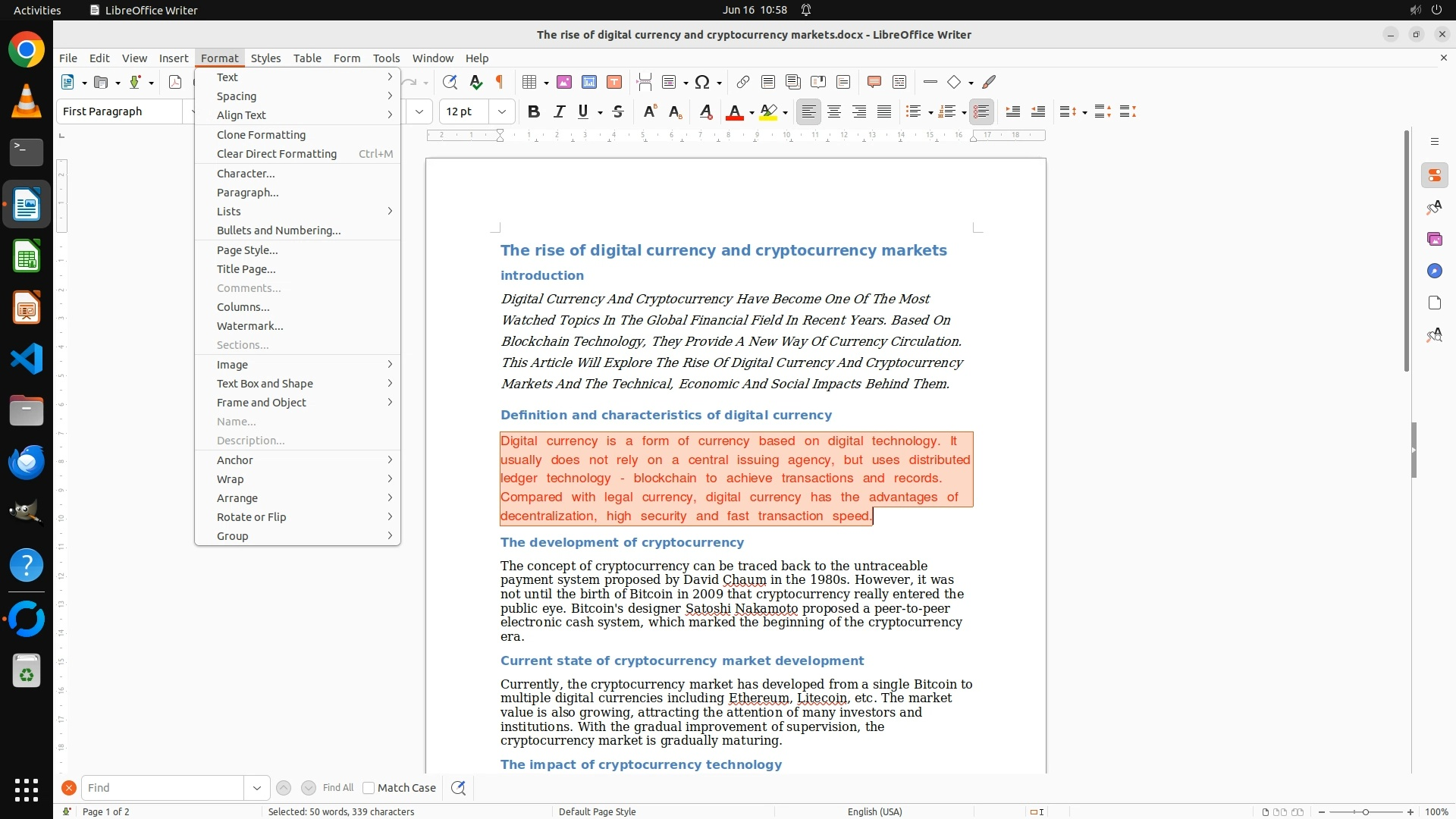Toggle formatting marks pilcrow icon
The width and height of the screenshot is (1456, 819).
point(500,82)
